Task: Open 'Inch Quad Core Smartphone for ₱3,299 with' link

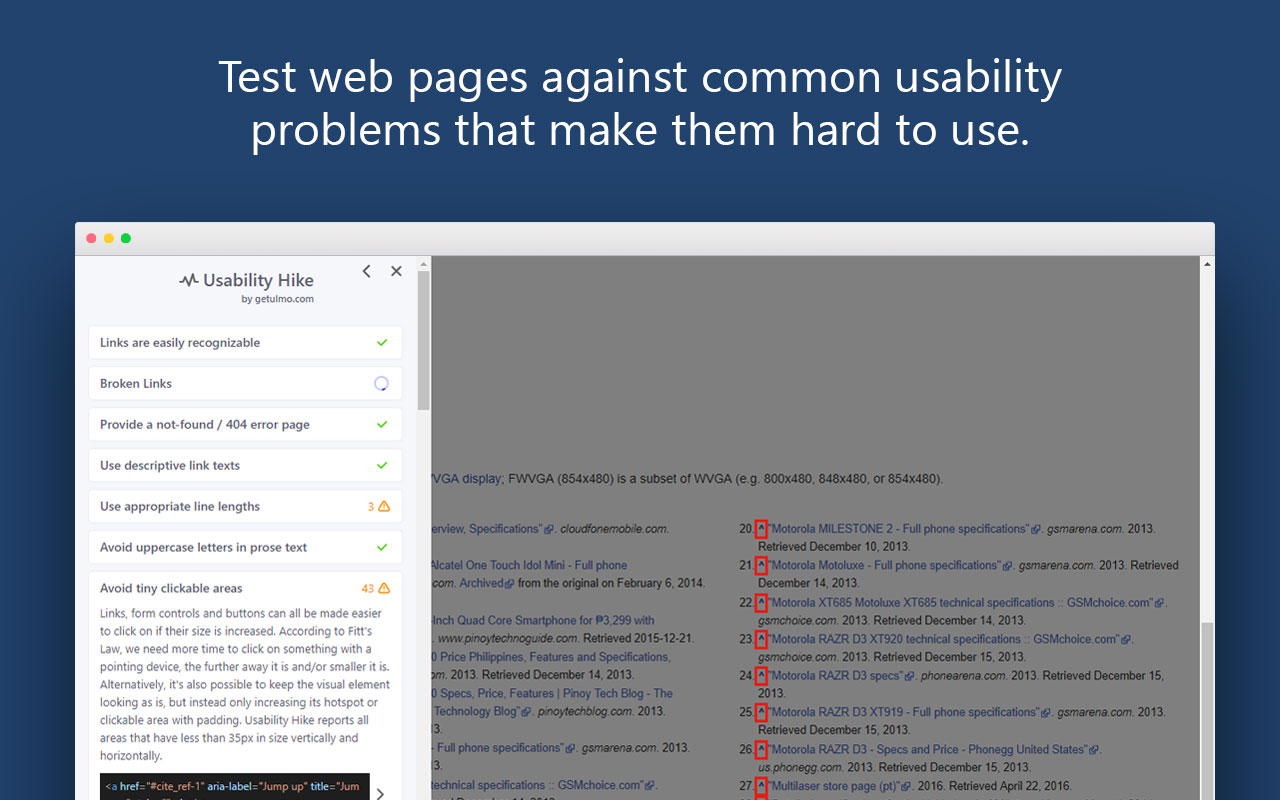Action: tap(543, 620)
